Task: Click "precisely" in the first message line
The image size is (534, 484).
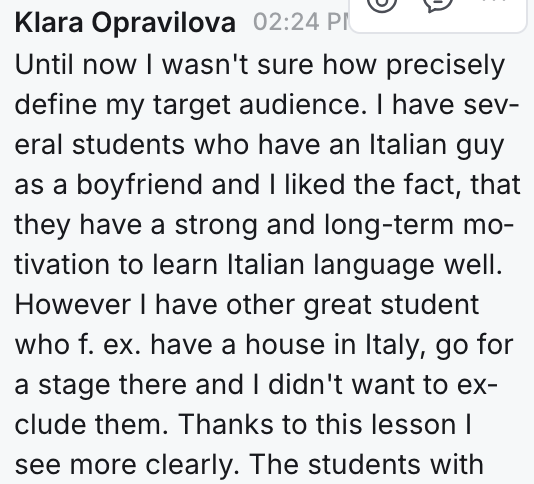Action: point(445,67)
